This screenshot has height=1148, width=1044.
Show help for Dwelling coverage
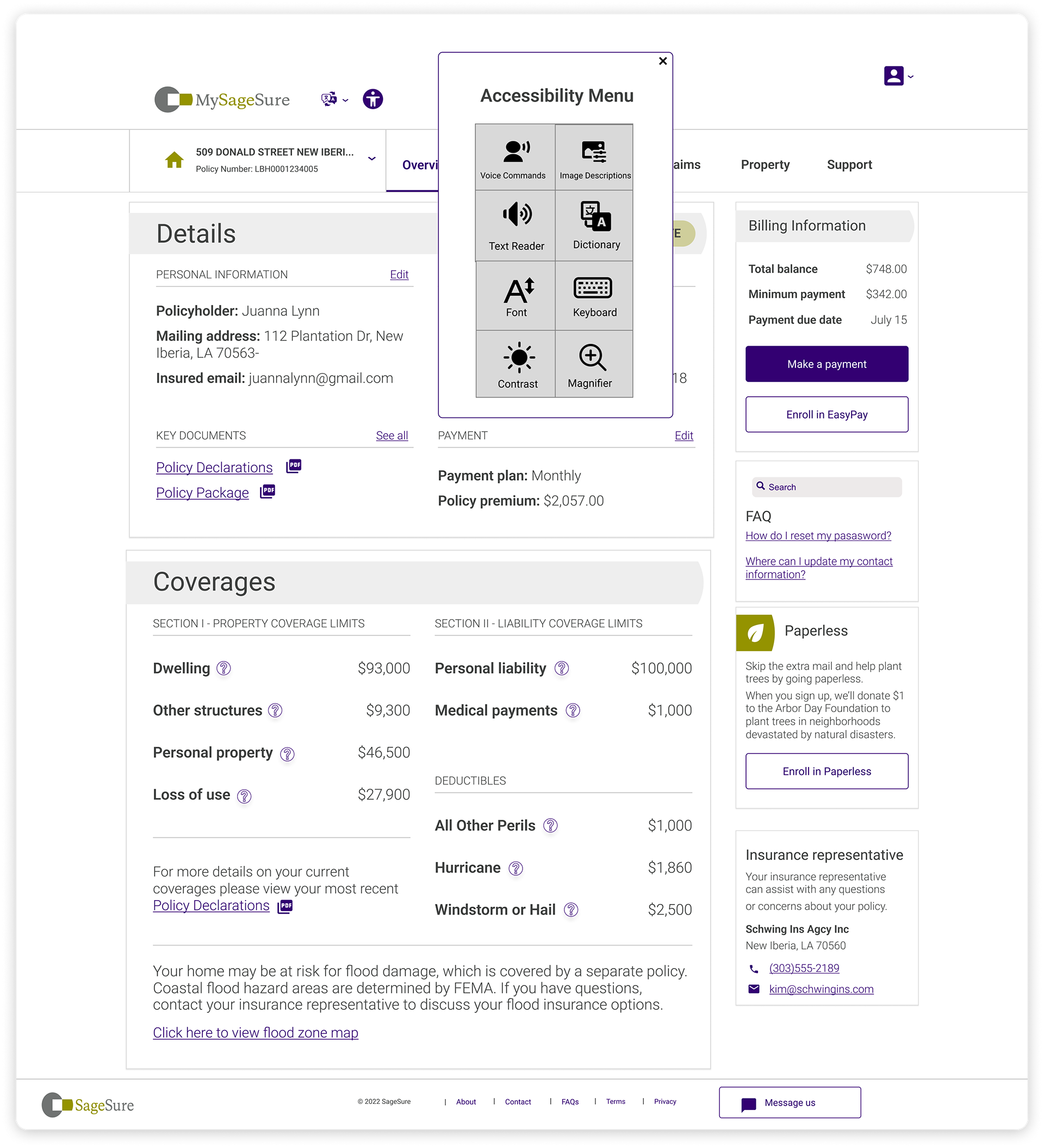[x=224, y=668]
